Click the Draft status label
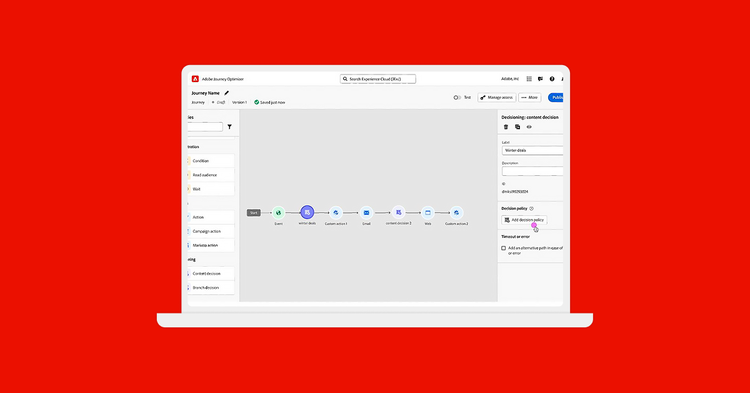This screenshot has height=393, width=750. coord(219,102)
